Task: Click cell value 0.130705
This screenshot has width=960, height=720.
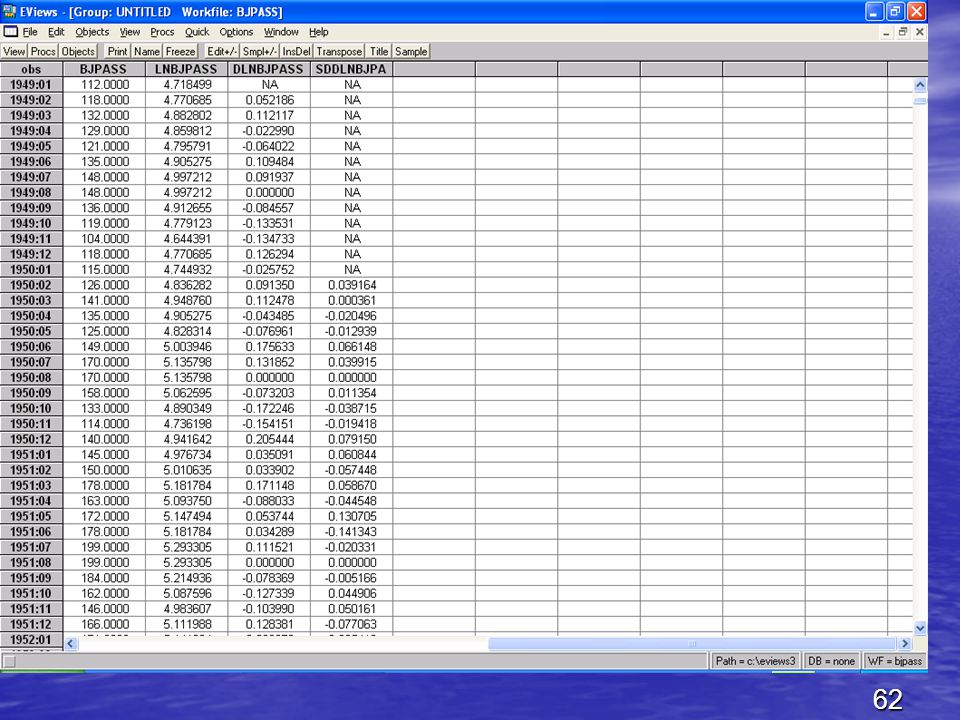Action: (352, 517)
